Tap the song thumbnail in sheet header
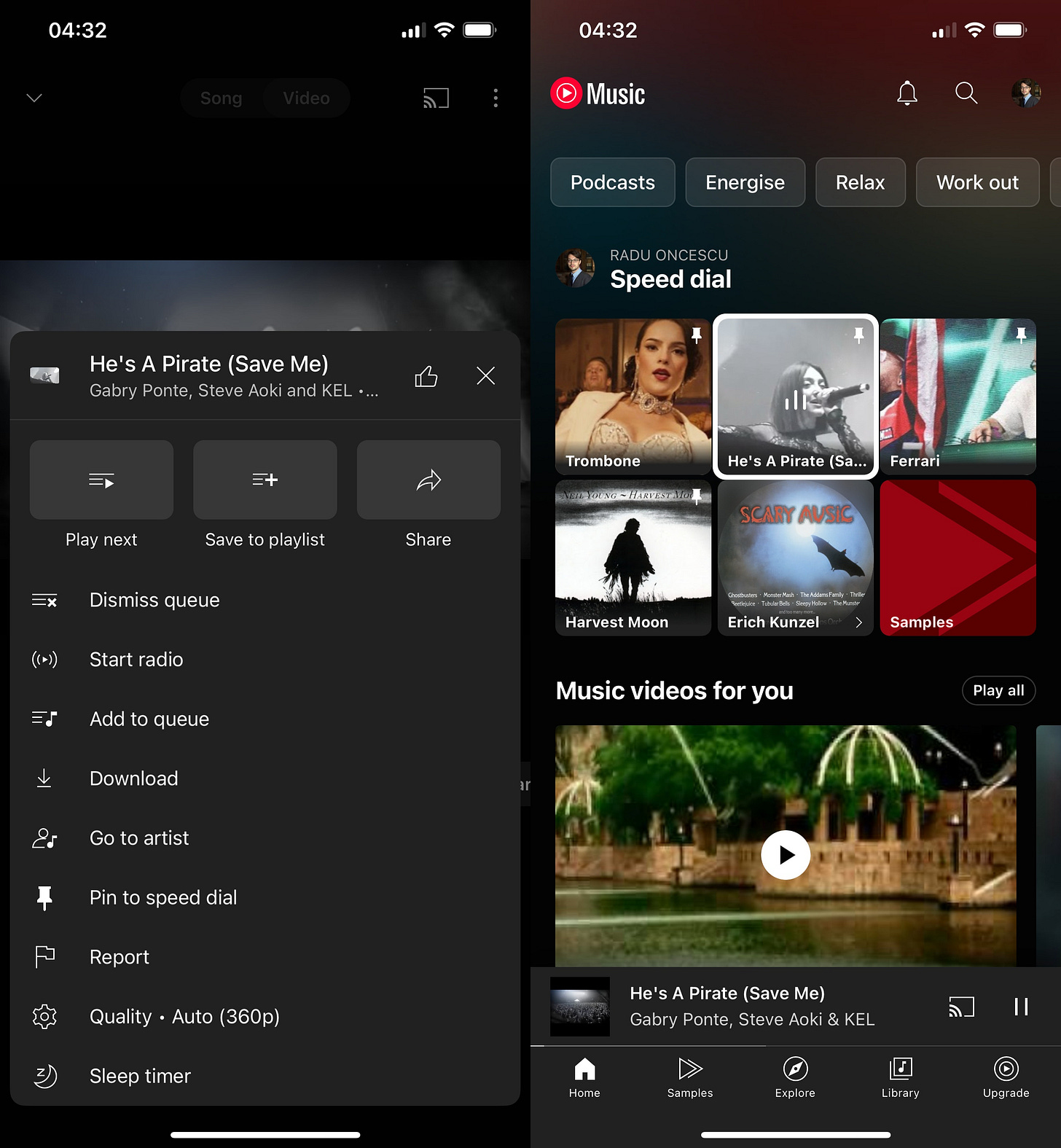The image size is (1061, 1148). pyautogui.click(x=44, y=375)
